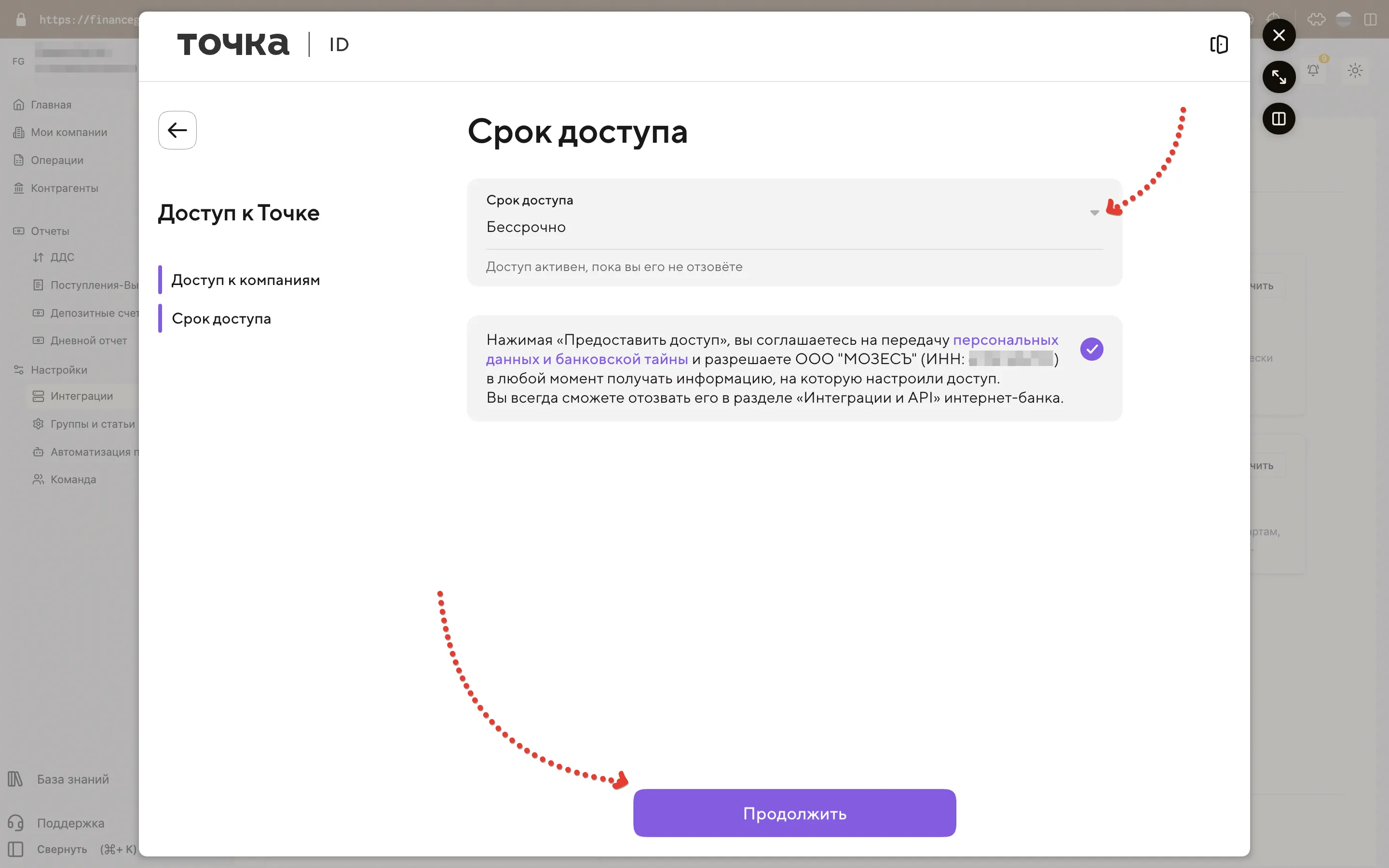Expand the modal with the arrows icon
This screenshot has height=868, width=1389.
click(x=1279, y=77)
